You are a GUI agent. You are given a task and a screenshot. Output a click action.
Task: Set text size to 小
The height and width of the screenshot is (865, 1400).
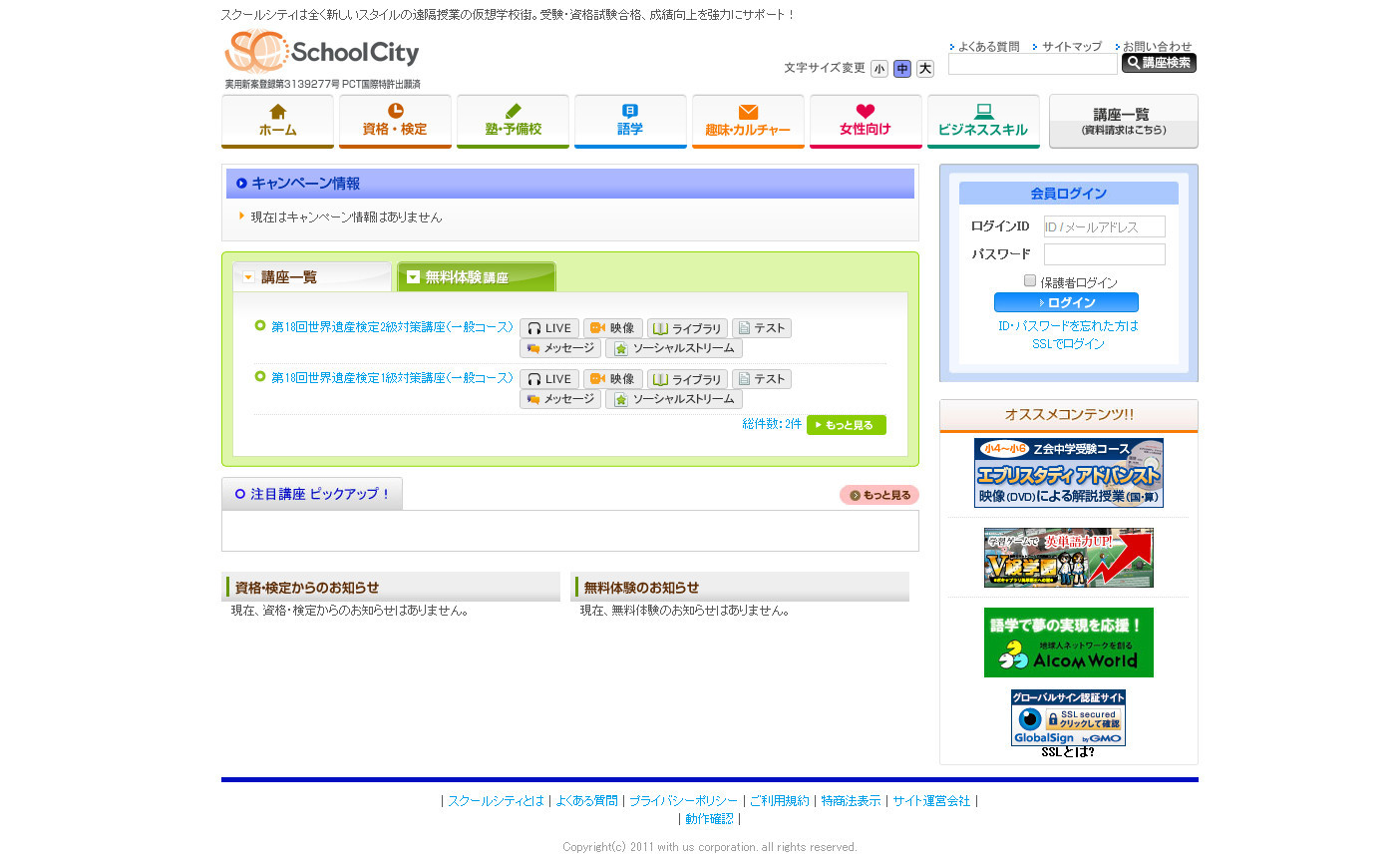pos(878,69)
